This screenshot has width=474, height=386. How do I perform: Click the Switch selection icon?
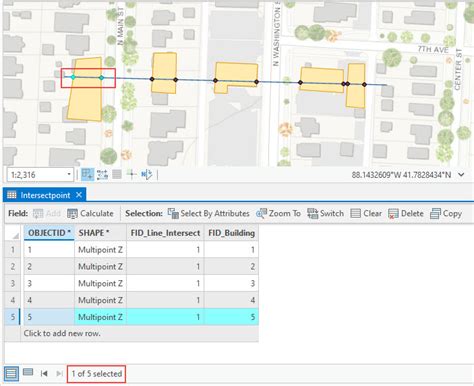312,213
